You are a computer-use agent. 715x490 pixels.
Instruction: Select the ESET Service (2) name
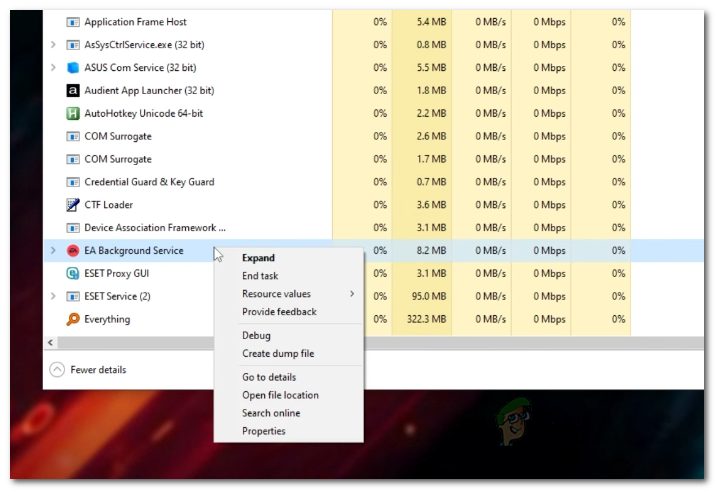[117, 296]
